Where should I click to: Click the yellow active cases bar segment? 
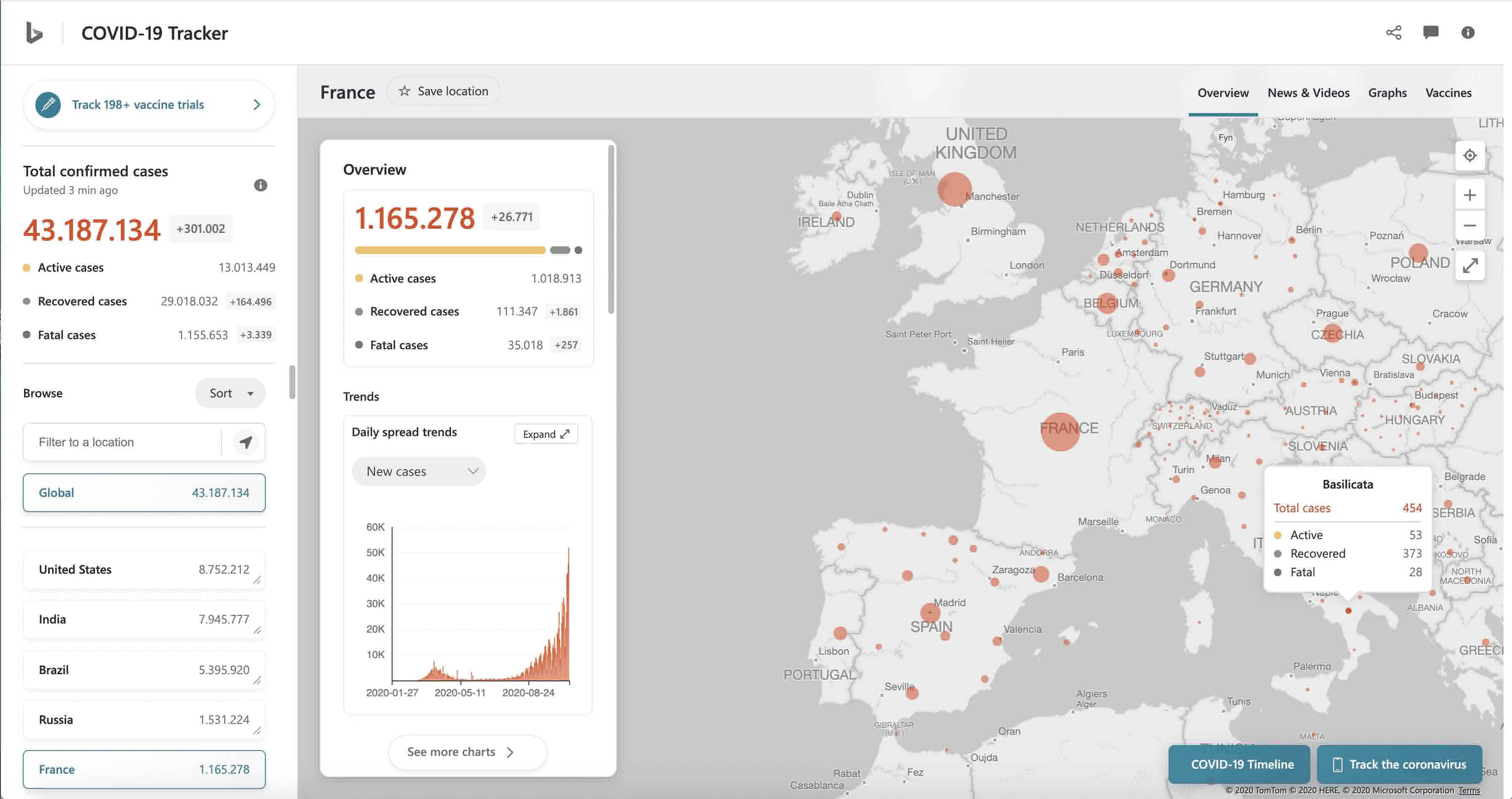[x=450, y=250]
